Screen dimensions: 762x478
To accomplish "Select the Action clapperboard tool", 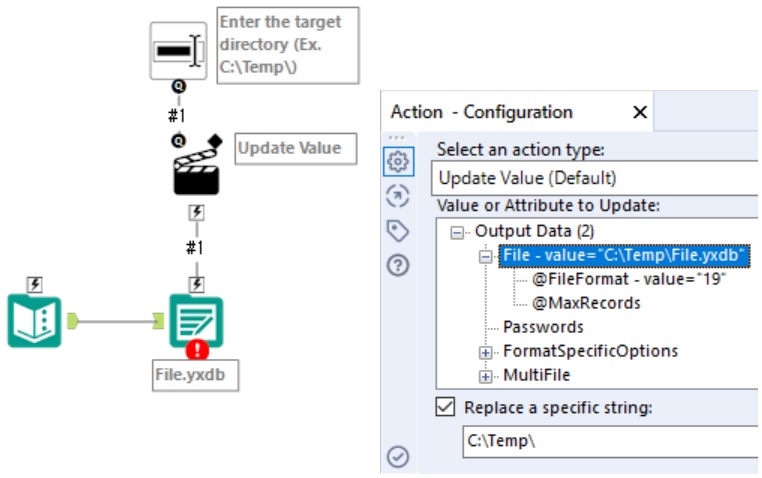I will pos(197,170).
